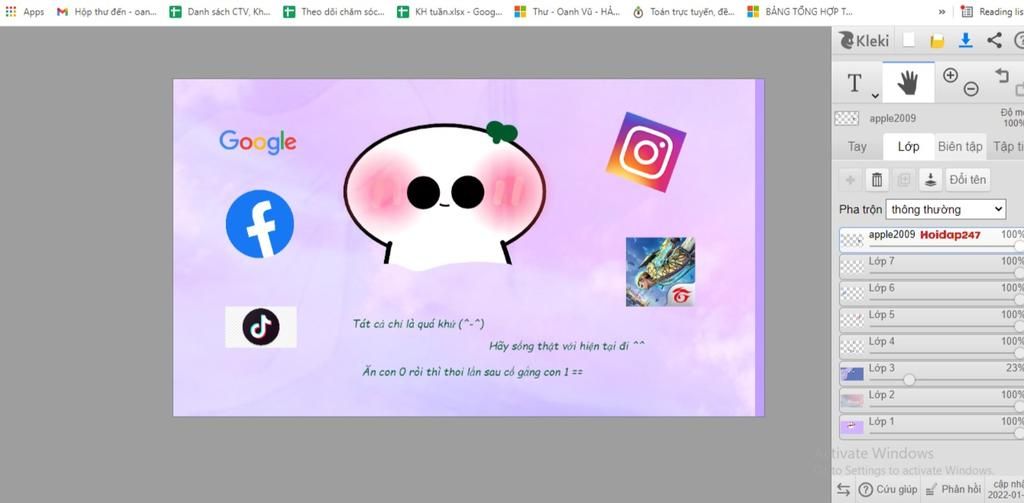Zoom out with the minus magnifier

point(971,89)
